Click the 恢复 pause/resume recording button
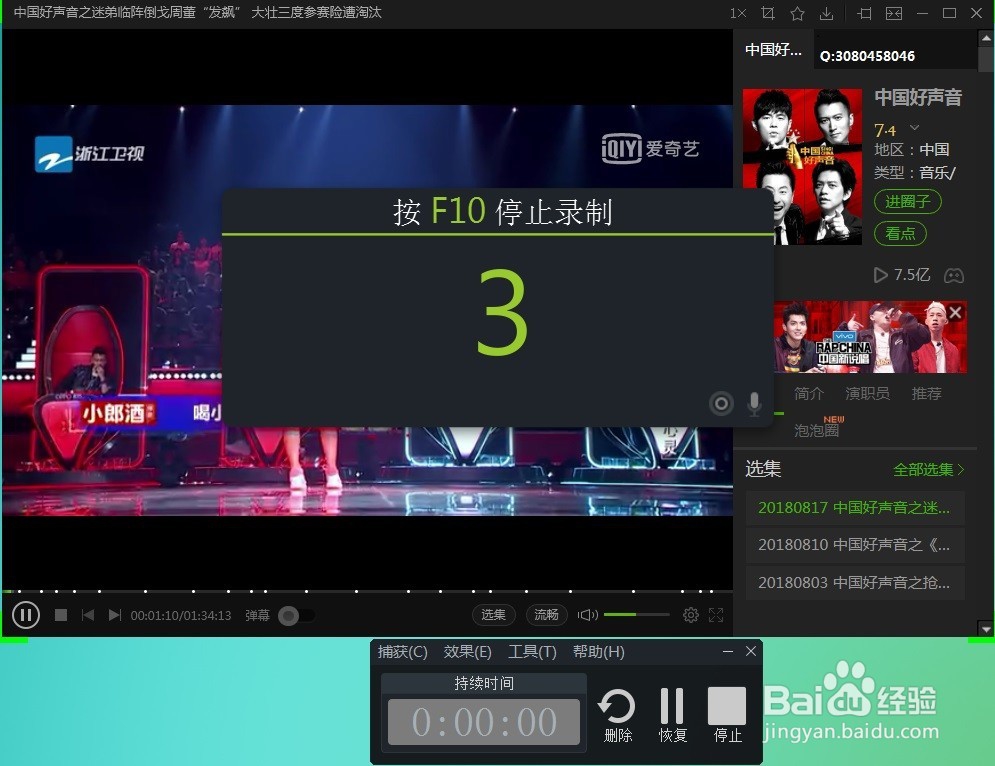The image size is (995, 766). pos(673,715)
